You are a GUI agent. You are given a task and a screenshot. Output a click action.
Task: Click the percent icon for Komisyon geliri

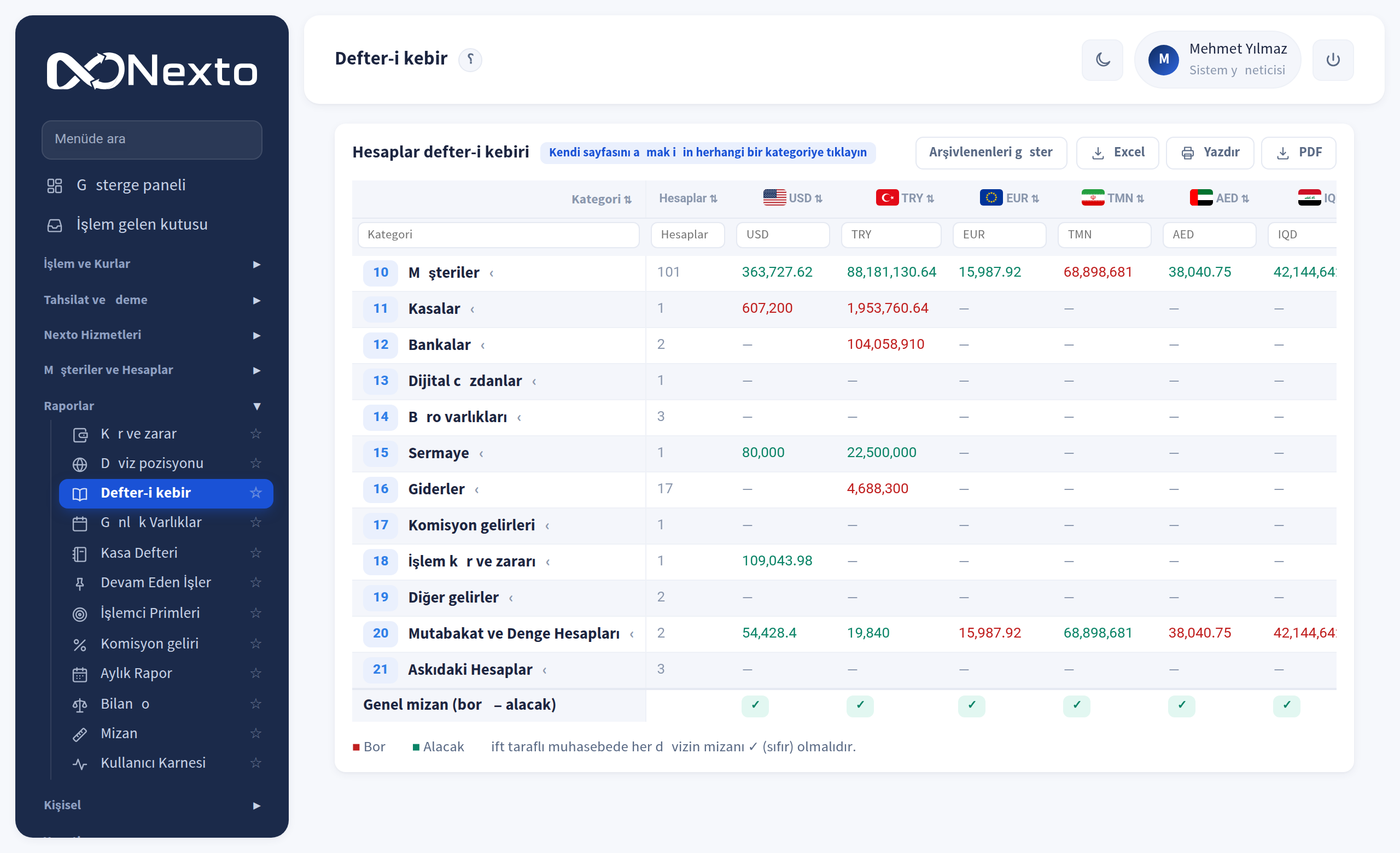80,645
